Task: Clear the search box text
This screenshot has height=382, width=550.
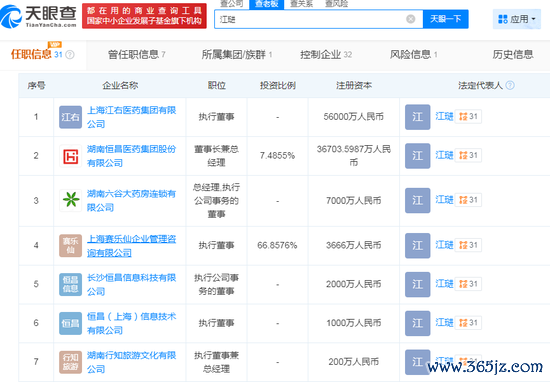Action: click(x=410, y=19)
